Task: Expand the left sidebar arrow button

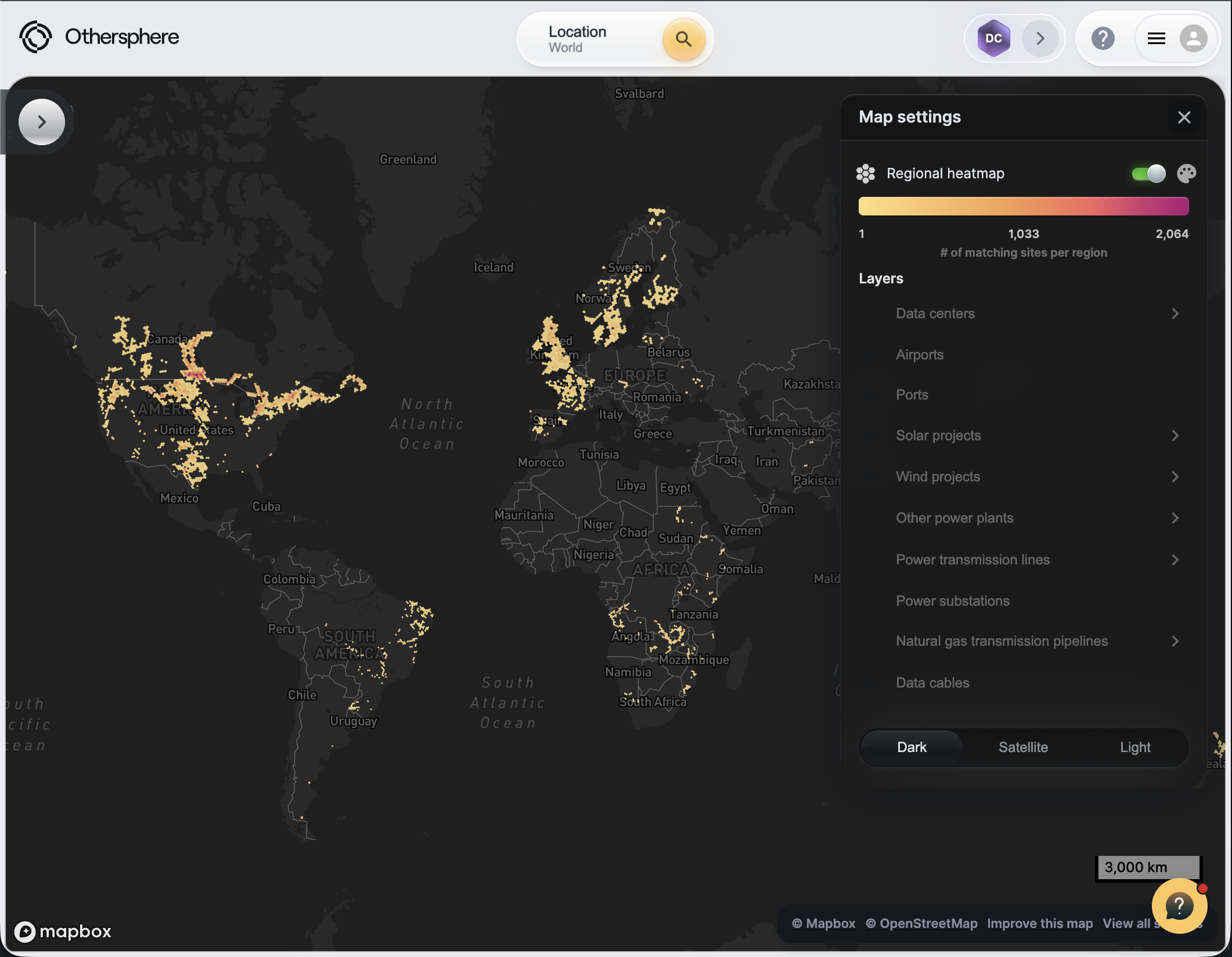Action: coord(42,122)
